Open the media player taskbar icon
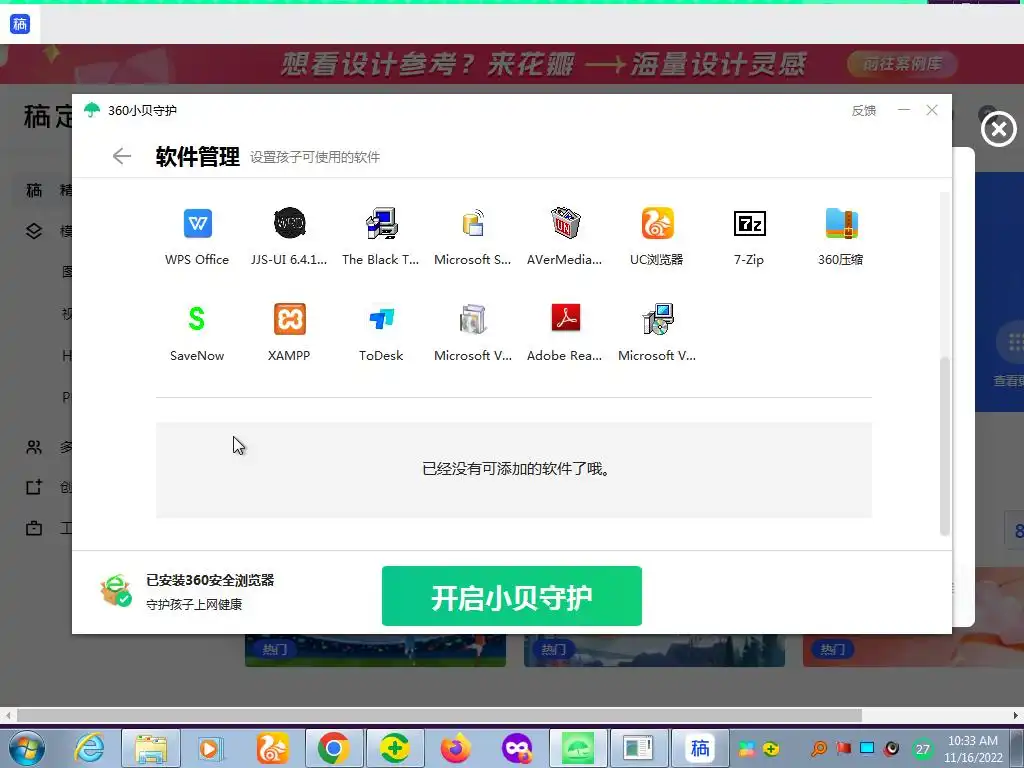Screen dimensions: 1024x768 click(210, 748)
